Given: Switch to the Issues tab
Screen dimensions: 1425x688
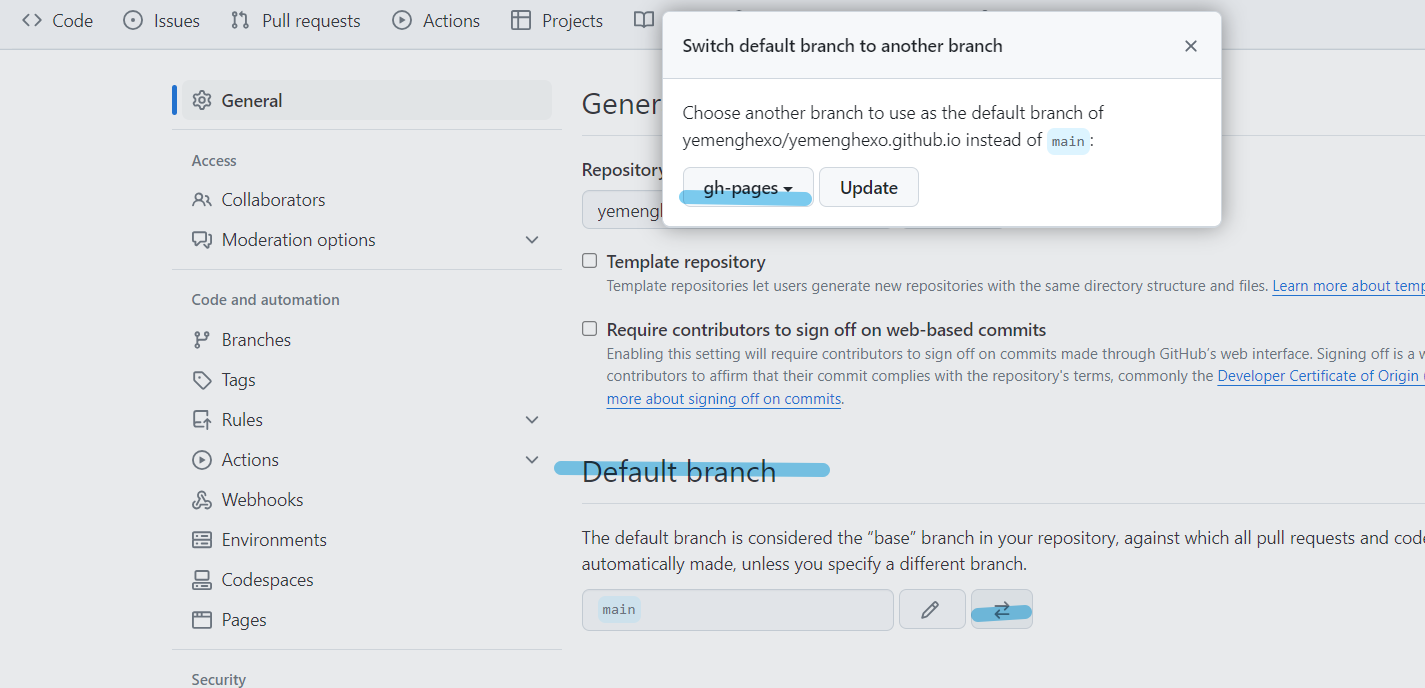Looking at the screenshot, I should [x=161, y=21].
